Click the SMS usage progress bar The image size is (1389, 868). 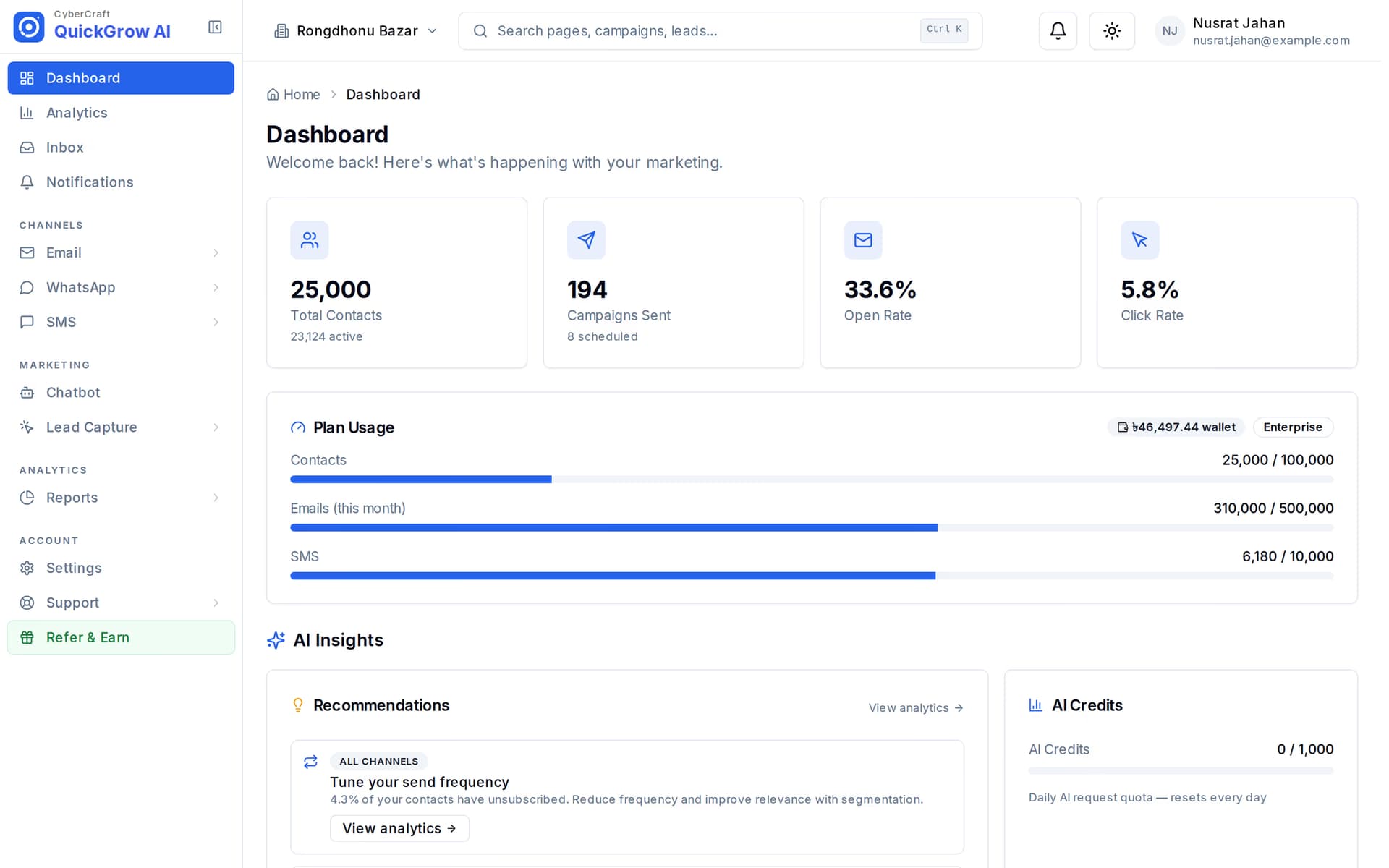point(812,576)
